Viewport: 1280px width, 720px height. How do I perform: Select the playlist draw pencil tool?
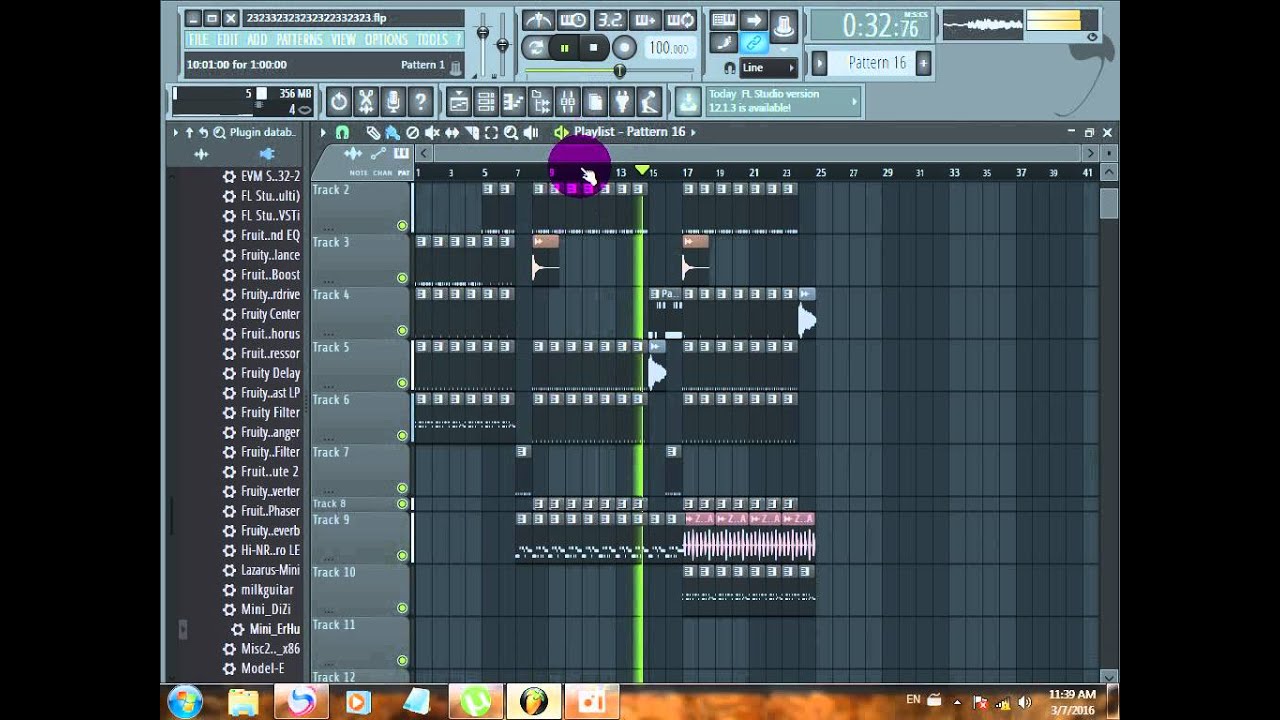pos(373,132)
